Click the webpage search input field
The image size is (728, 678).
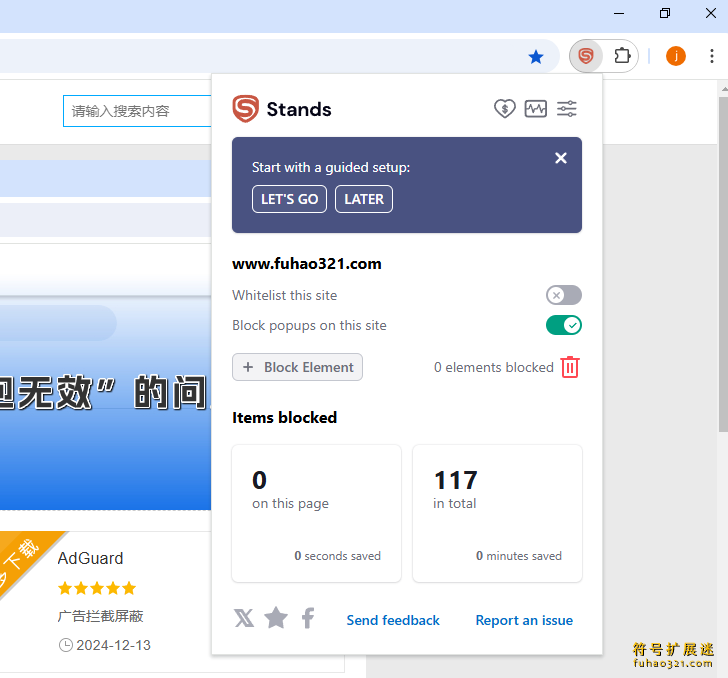click(137, 111)
